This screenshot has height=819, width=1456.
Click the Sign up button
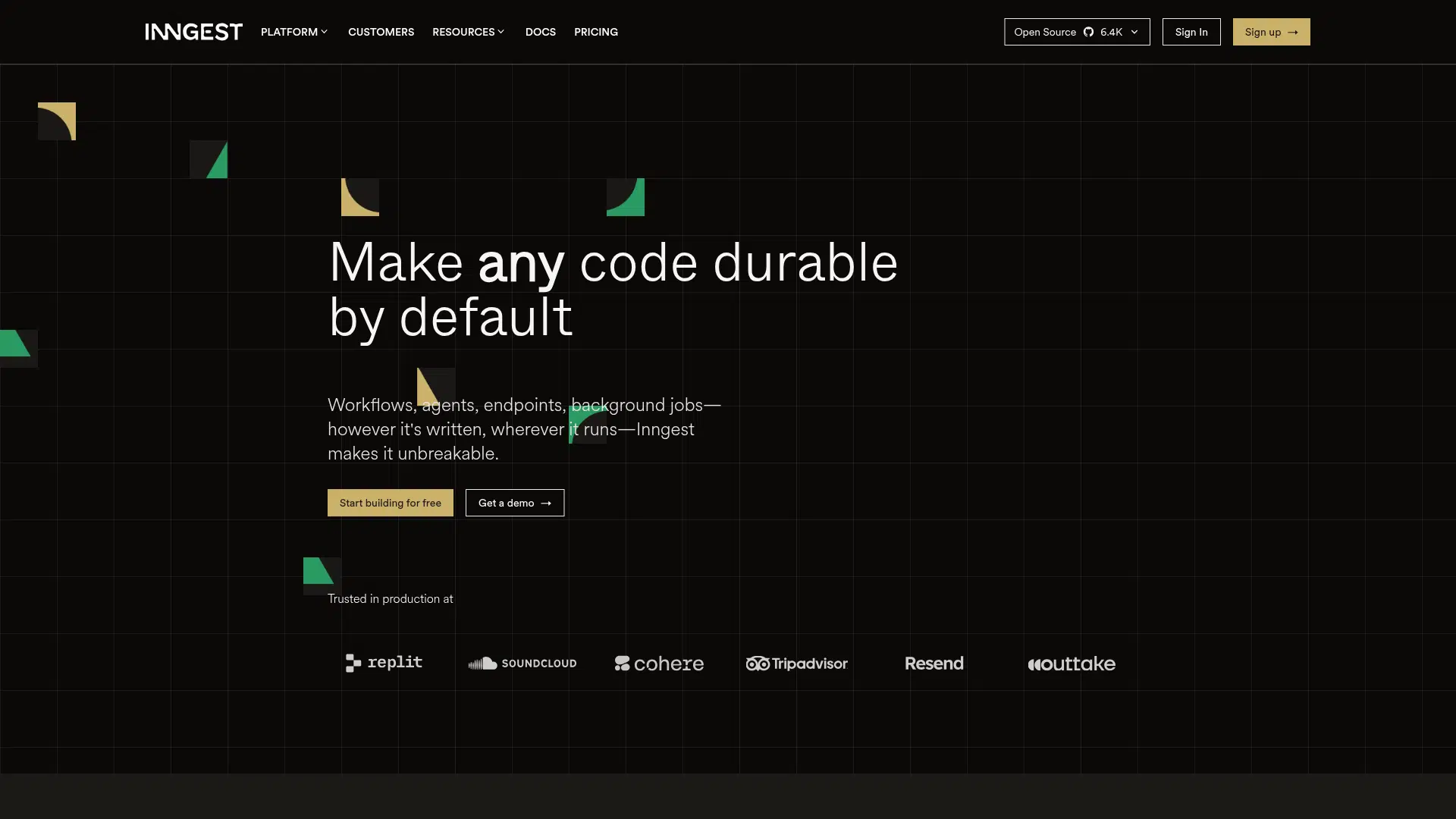click(1271, 32)
